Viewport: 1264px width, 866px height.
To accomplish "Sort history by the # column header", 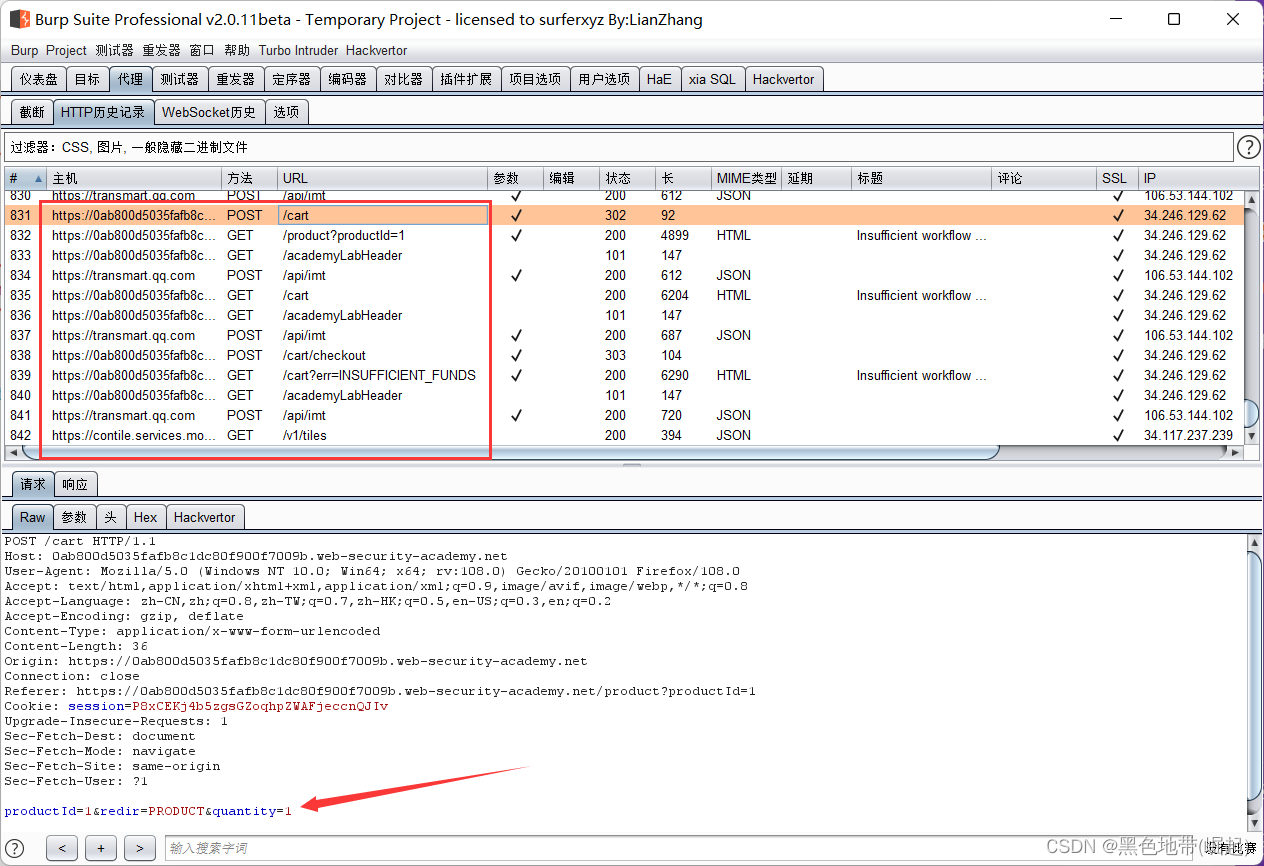I will point(26,178).
